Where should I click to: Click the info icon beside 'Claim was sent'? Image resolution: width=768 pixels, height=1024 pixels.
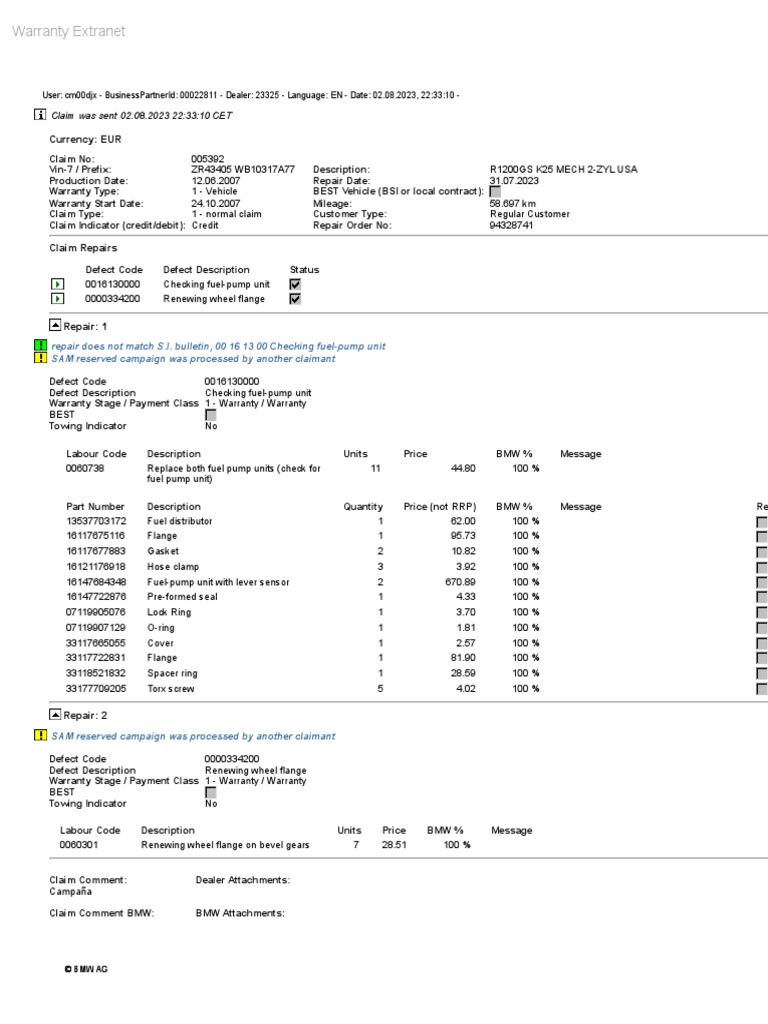click(x=40, y=115)
